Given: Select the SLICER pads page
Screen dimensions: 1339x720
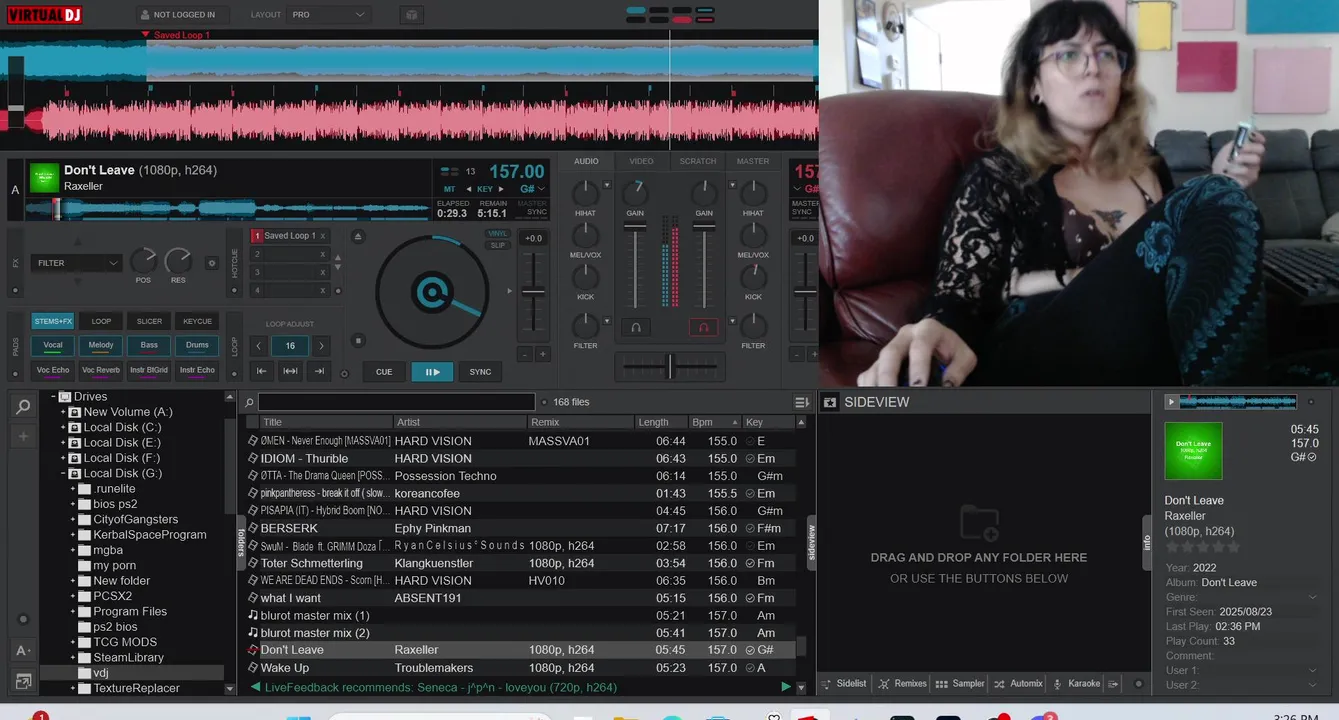Looking at the screenshot, I should click(149, 321).
